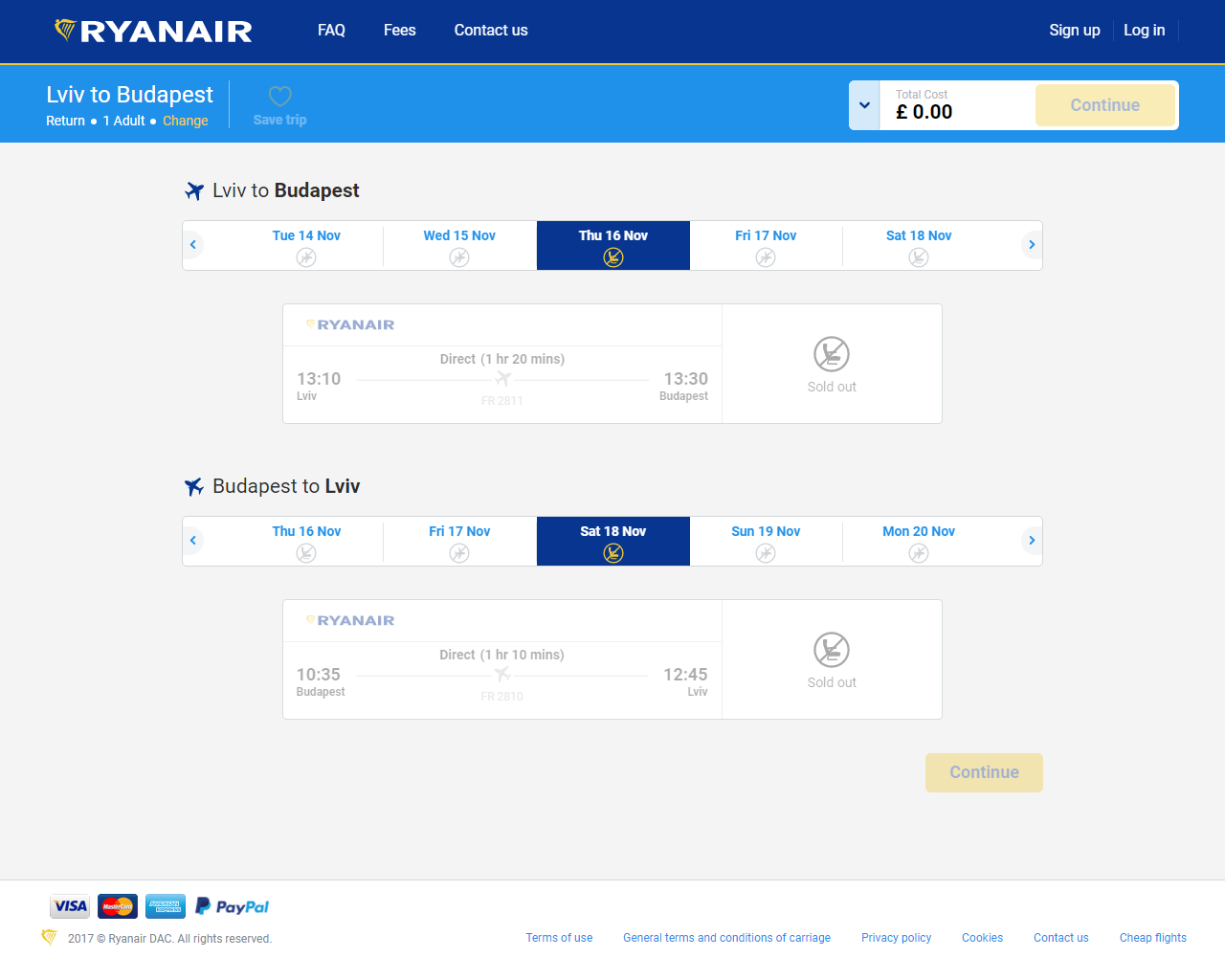Open the Privacy policy footer link
The image size is (1225, 980).
coord(896,938)
